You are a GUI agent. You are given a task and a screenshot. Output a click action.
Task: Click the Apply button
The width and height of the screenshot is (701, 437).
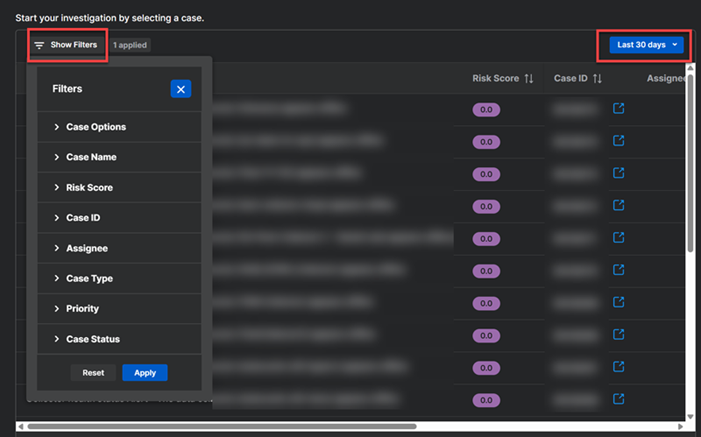point(145,373)
